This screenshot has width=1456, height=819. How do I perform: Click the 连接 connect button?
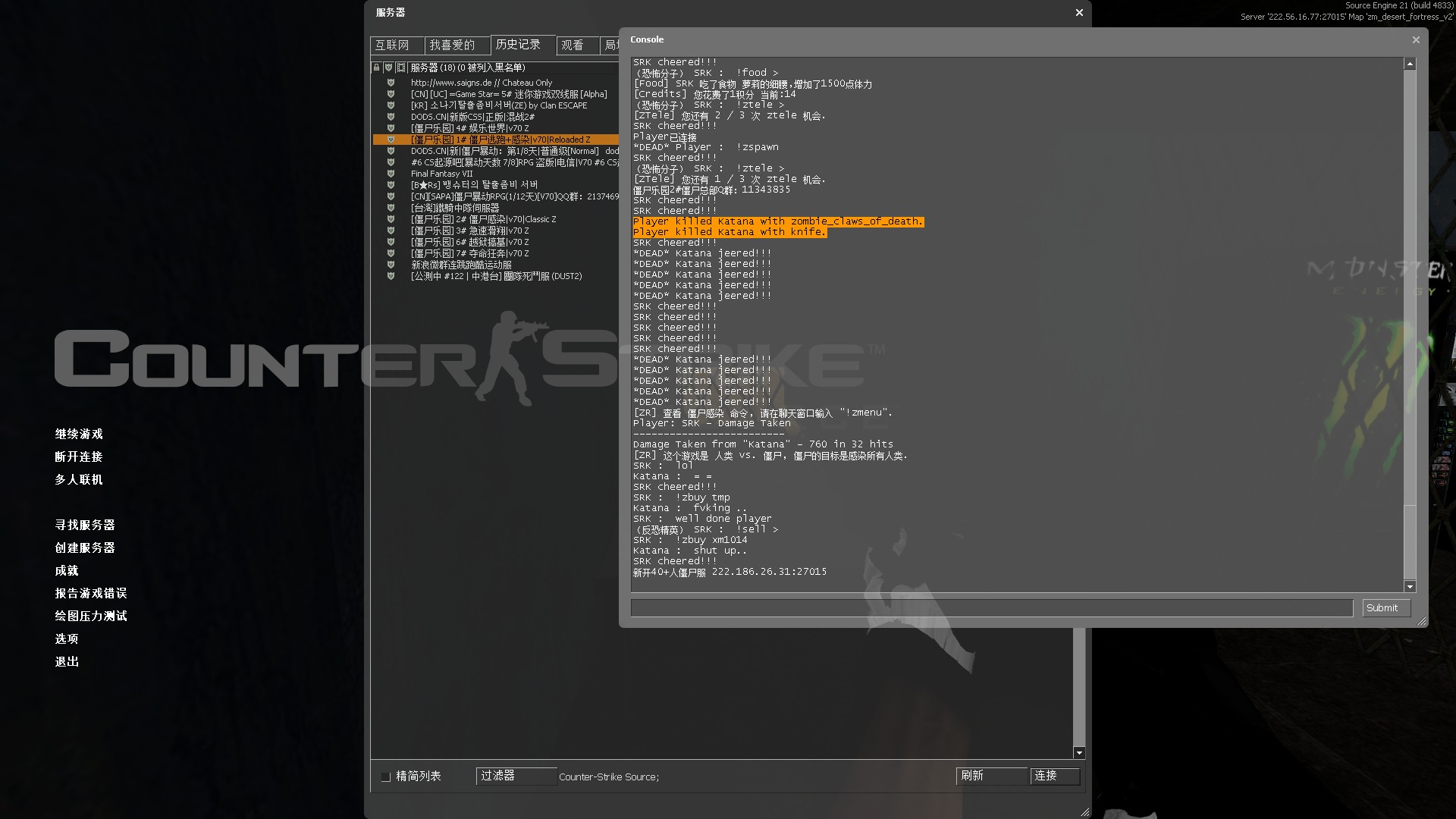pos(1055,776)
